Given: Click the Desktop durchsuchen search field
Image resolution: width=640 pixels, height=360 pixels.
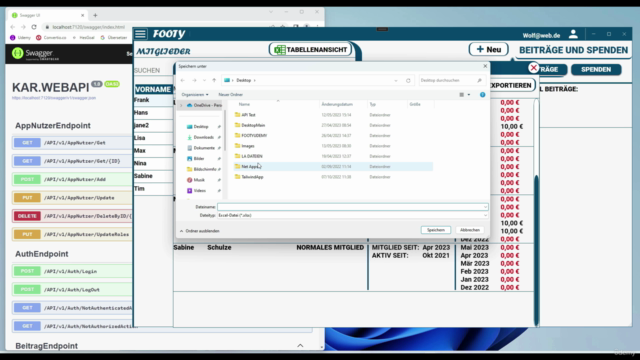Looking at the screenshot, I should coord(451,80).
